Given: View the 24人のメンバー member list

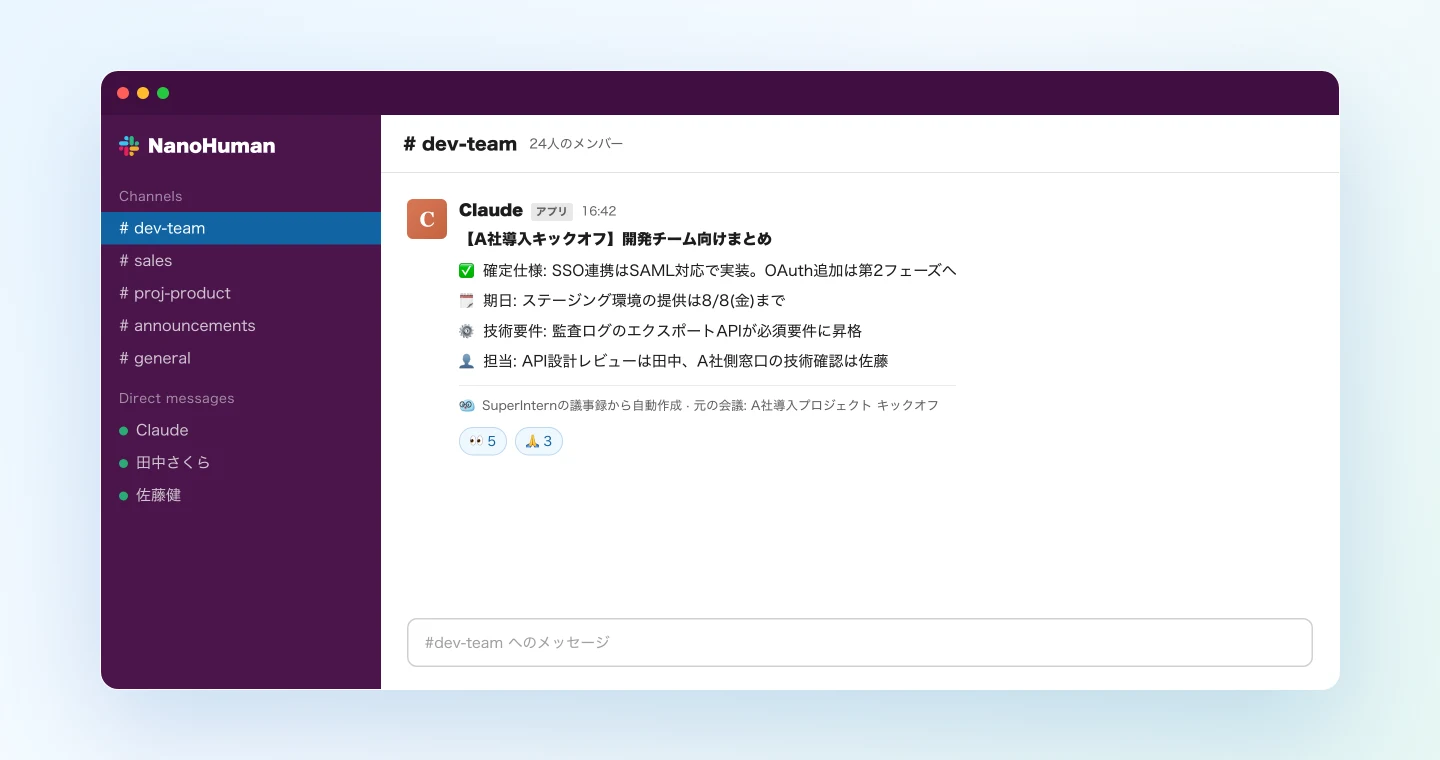Looking at the screenshot, I should pos(576,144).
